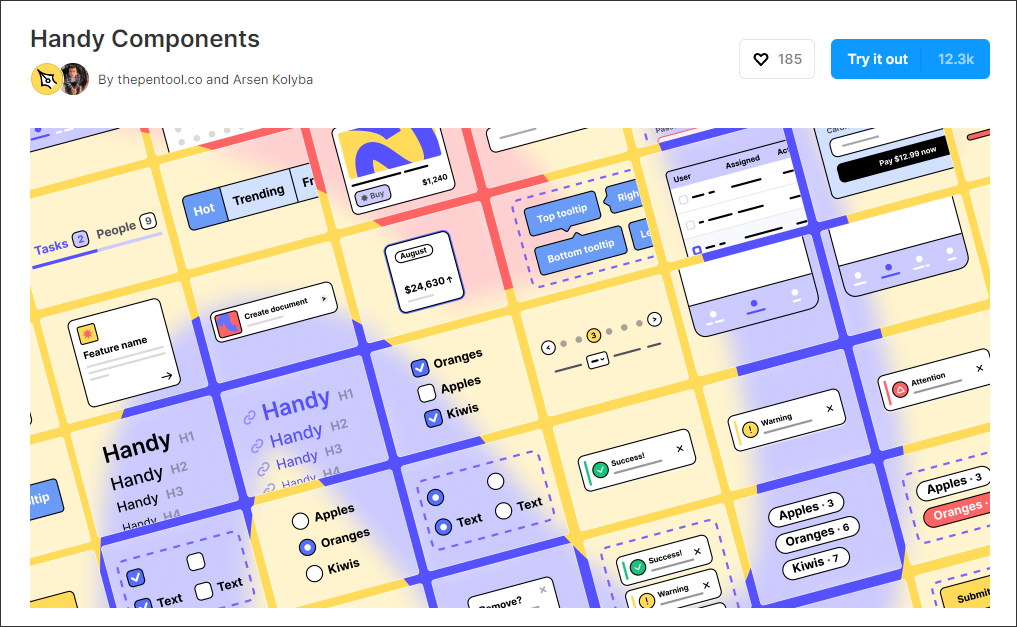1017x627 pixels.
Task: Click the 12.3k usage count
Action: pyautogui.click(x=956, y=59)
